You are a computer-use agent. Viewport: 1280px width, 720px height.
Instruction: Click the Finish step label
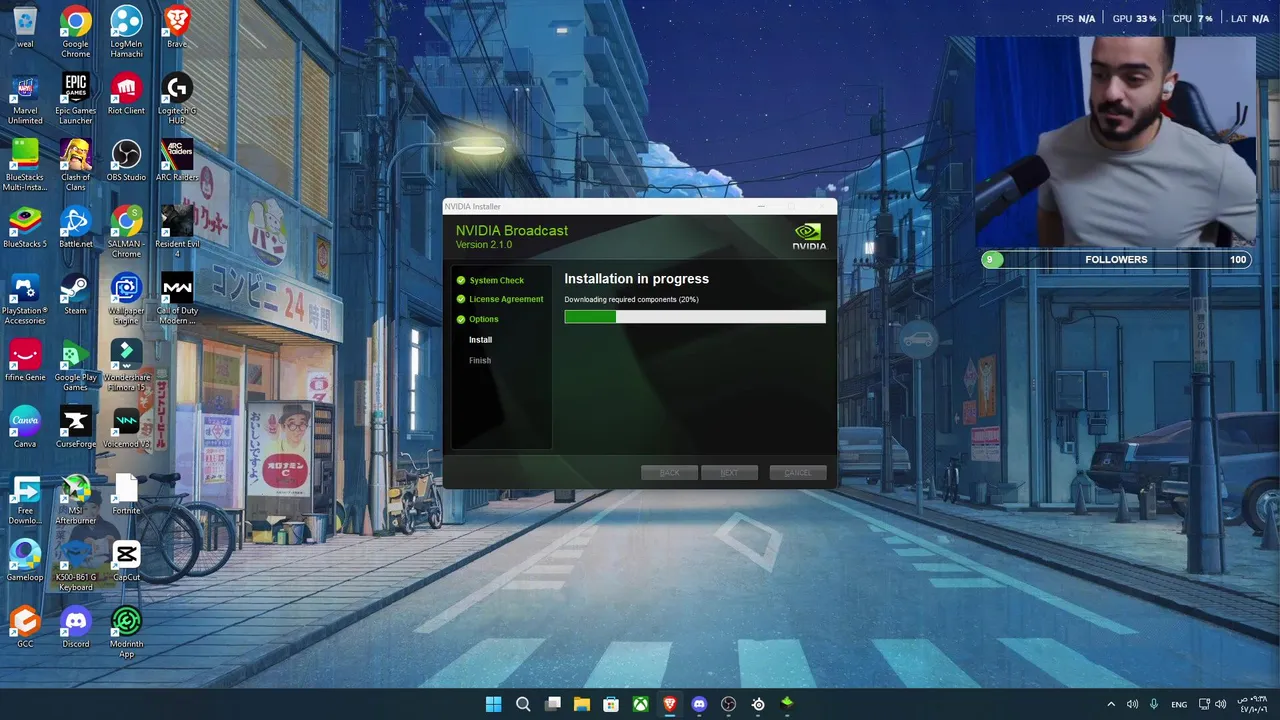[x=480, y=360]
